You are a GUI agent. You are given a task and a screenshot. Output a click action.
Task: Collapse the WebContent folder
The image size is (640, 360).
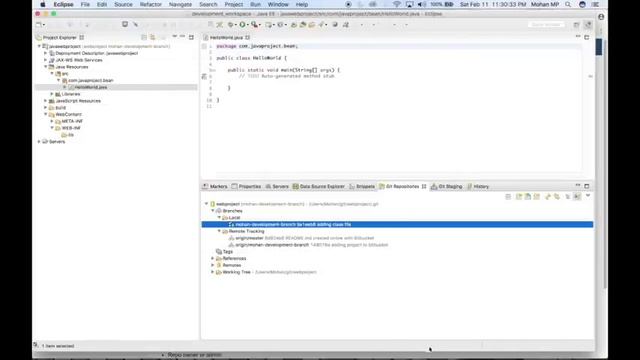tap(45, 114)
